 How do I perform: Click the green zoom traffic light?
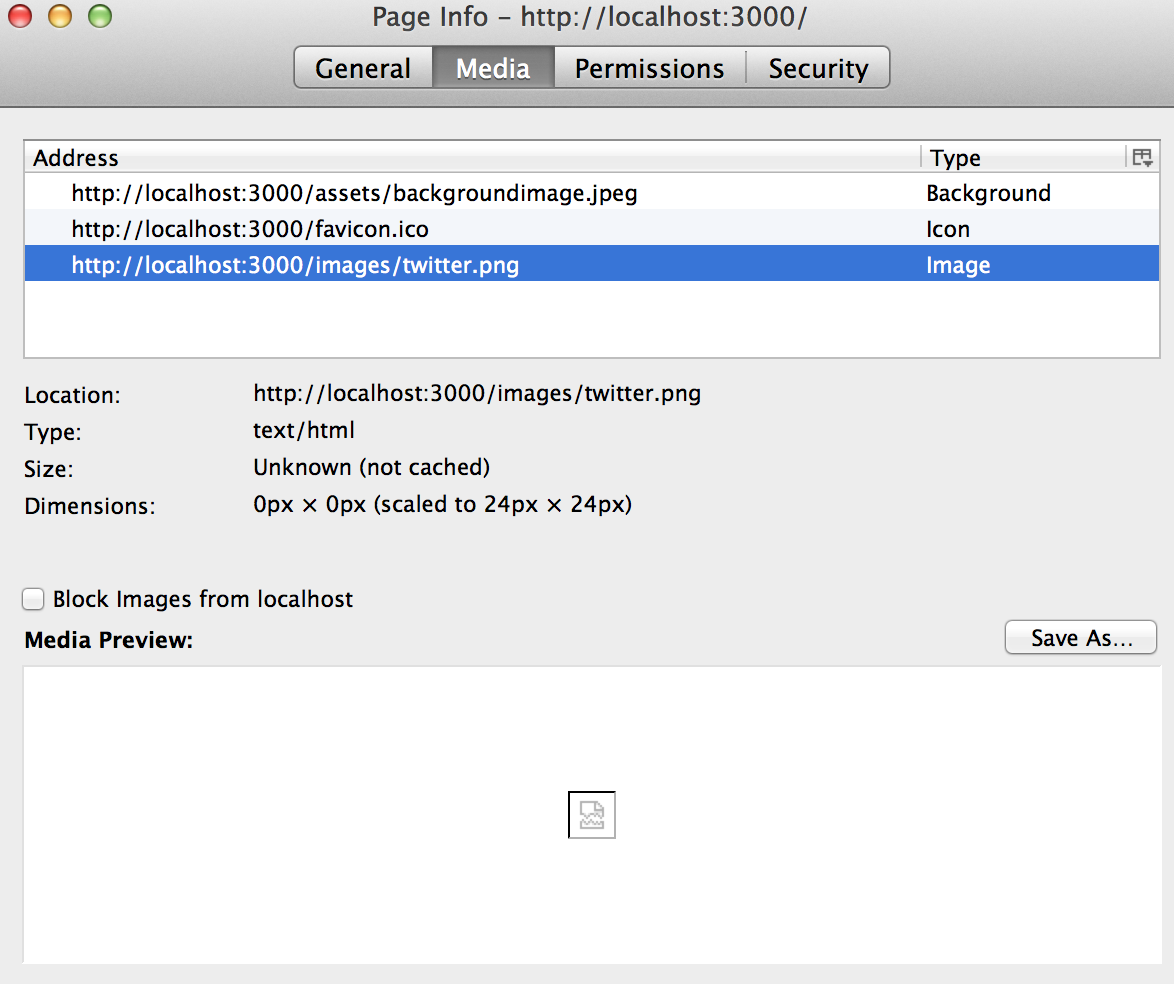[98, 17]
